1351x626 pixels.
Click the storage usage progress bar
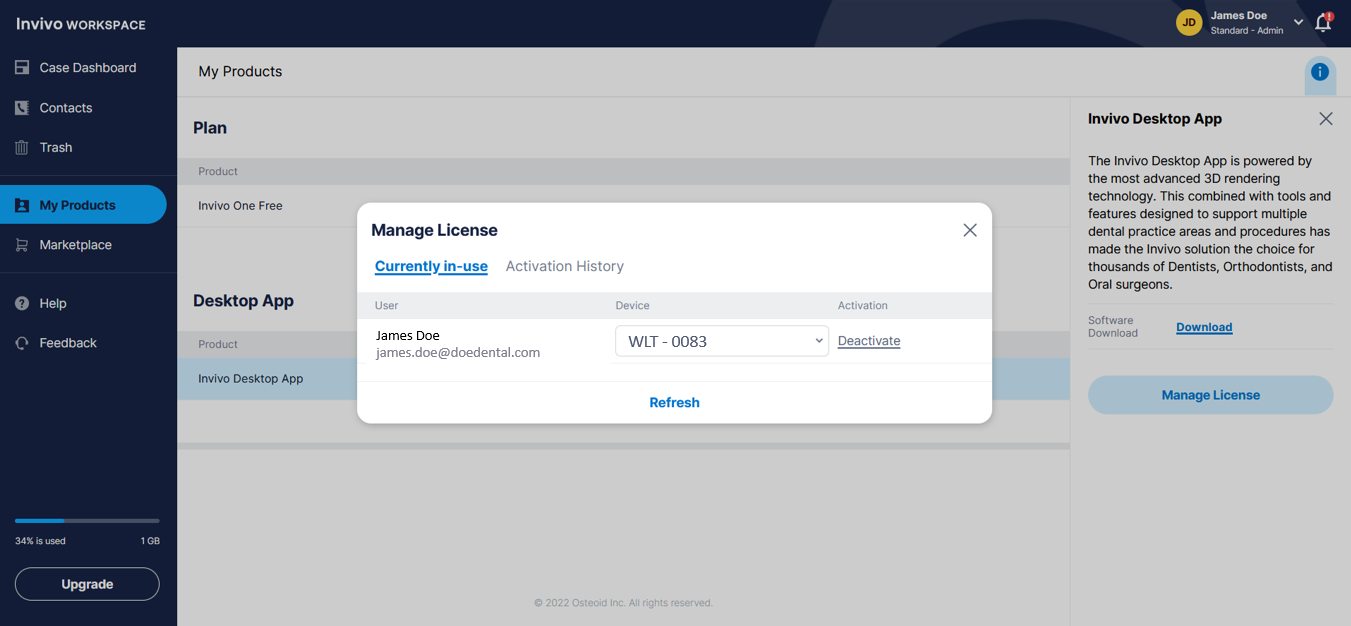click(87, 521)
